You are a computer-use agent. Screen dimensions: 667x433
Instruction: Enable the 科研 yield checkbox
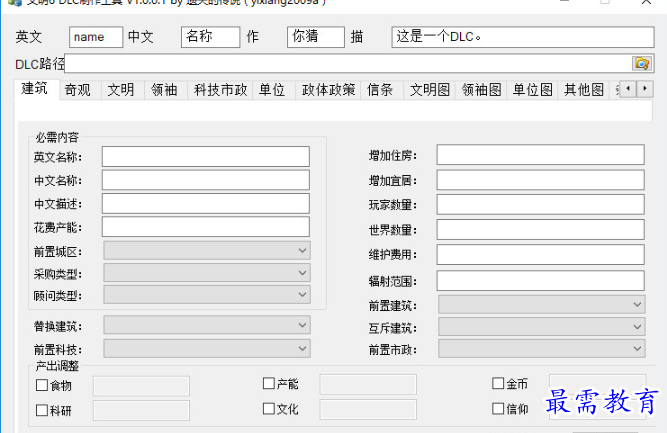pos(42,410)
